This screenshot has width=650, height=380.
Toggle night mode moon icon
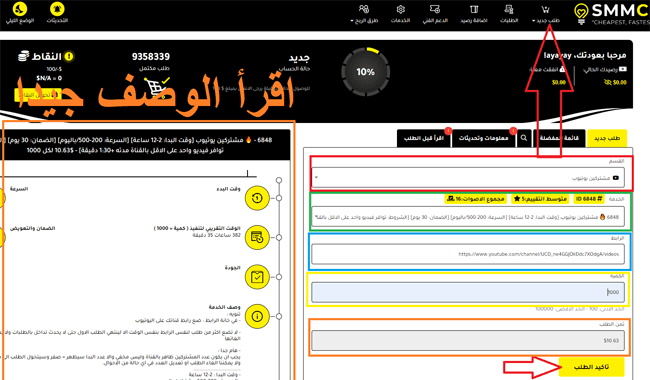(x=19, y=9)
